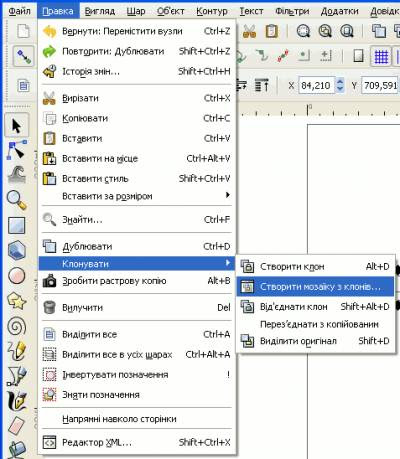400x459 pixels.
Task: Select the Pencil freehand tool
Action: tap(16, 351)
